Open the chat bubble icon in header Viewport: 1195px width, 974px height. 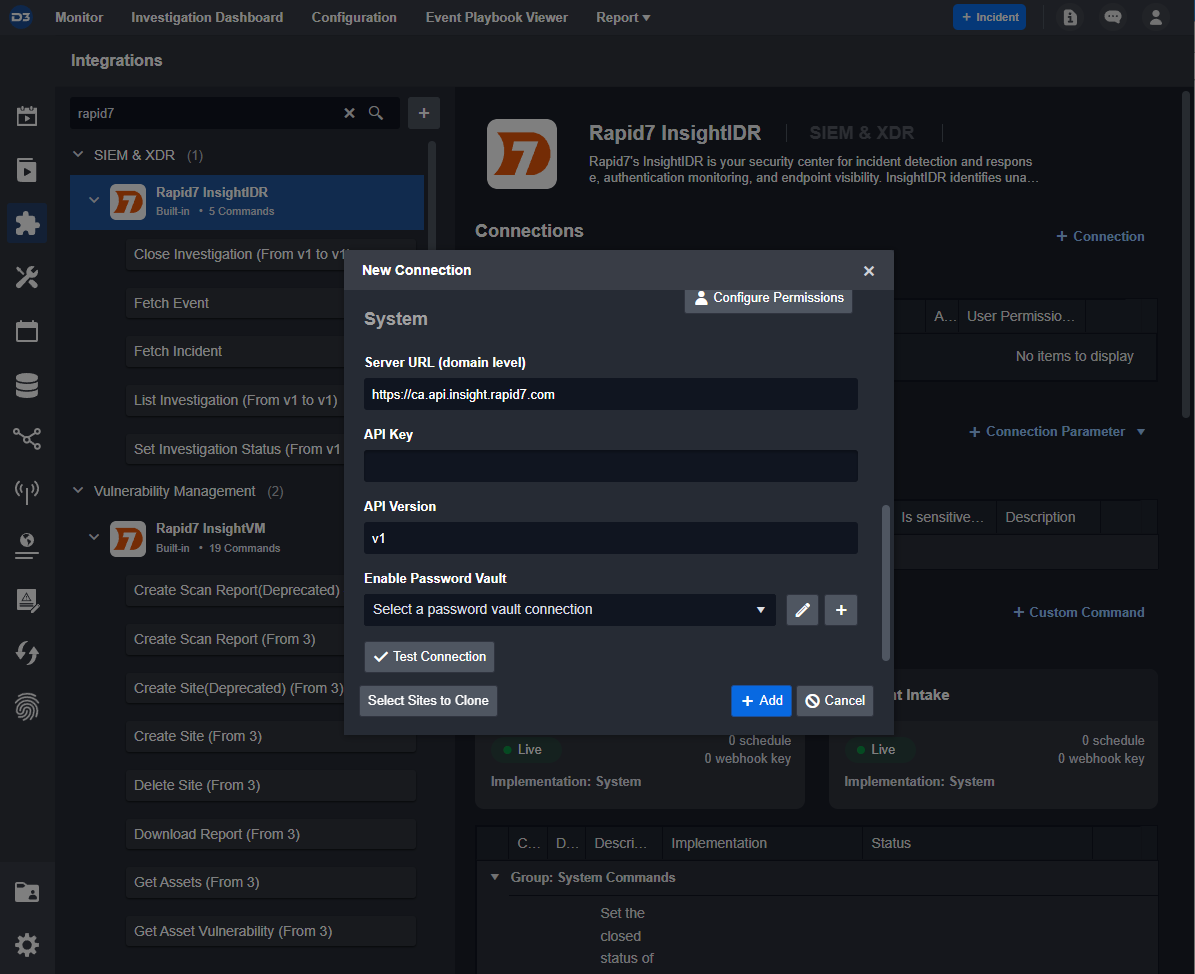point(1112,17)
